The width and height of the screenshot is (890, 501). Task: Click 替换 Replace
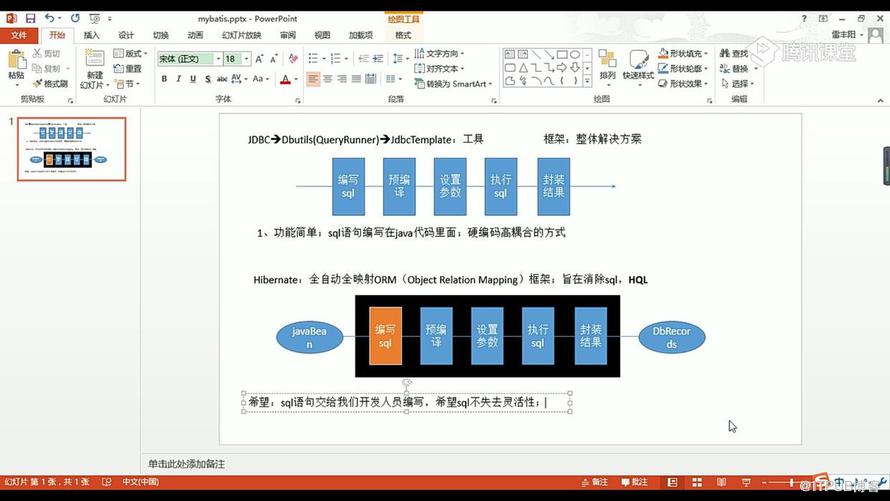tap(734, 68)
